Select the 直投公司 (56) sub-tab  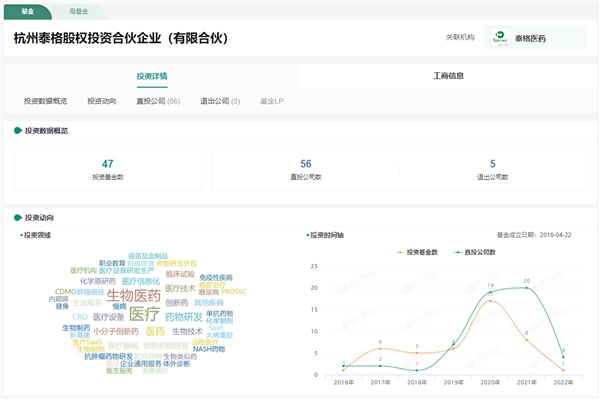(x=158, y=101)
